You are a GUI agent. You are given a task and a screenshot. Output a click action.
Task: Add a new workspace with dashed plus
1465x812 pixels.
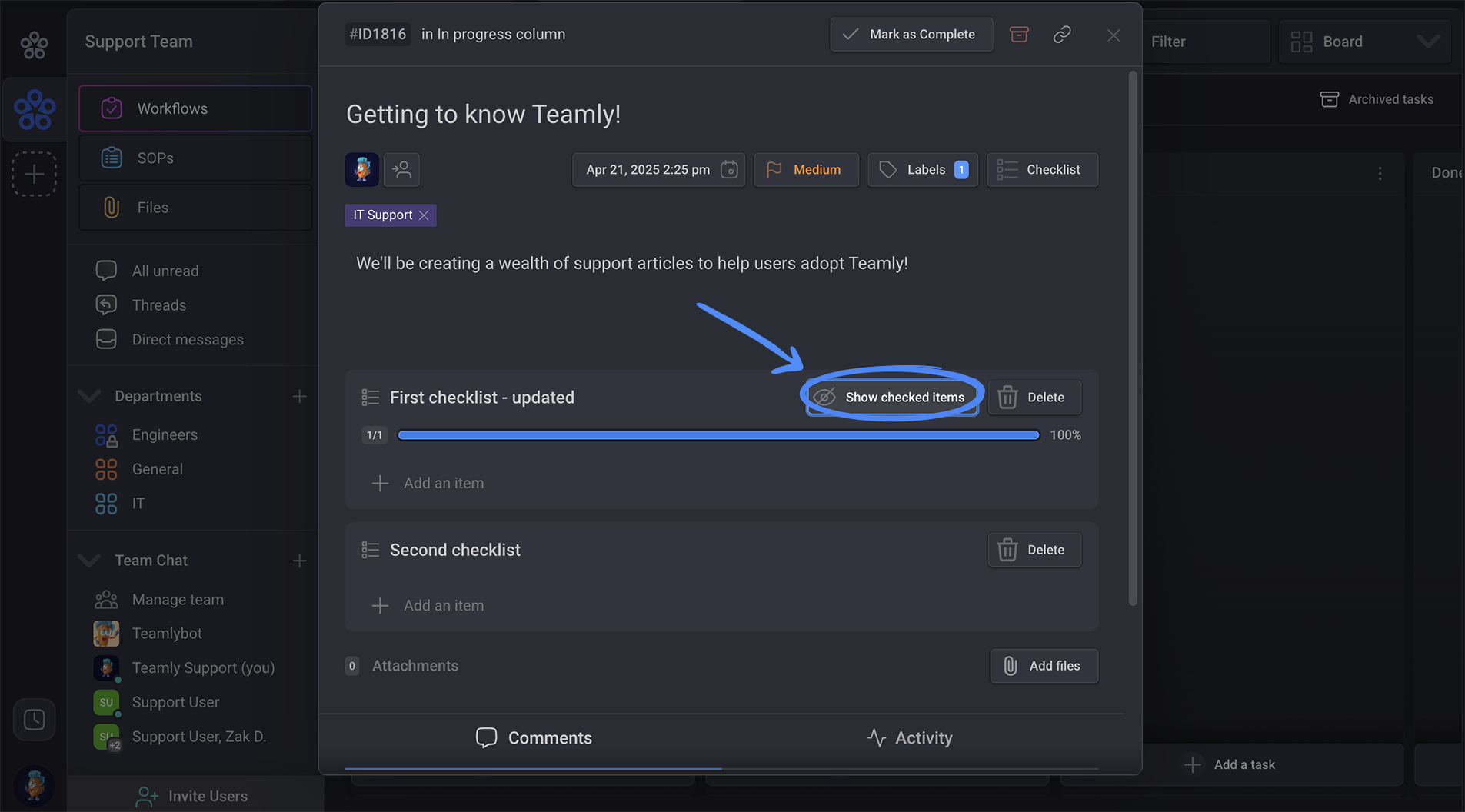coord(34,174)
